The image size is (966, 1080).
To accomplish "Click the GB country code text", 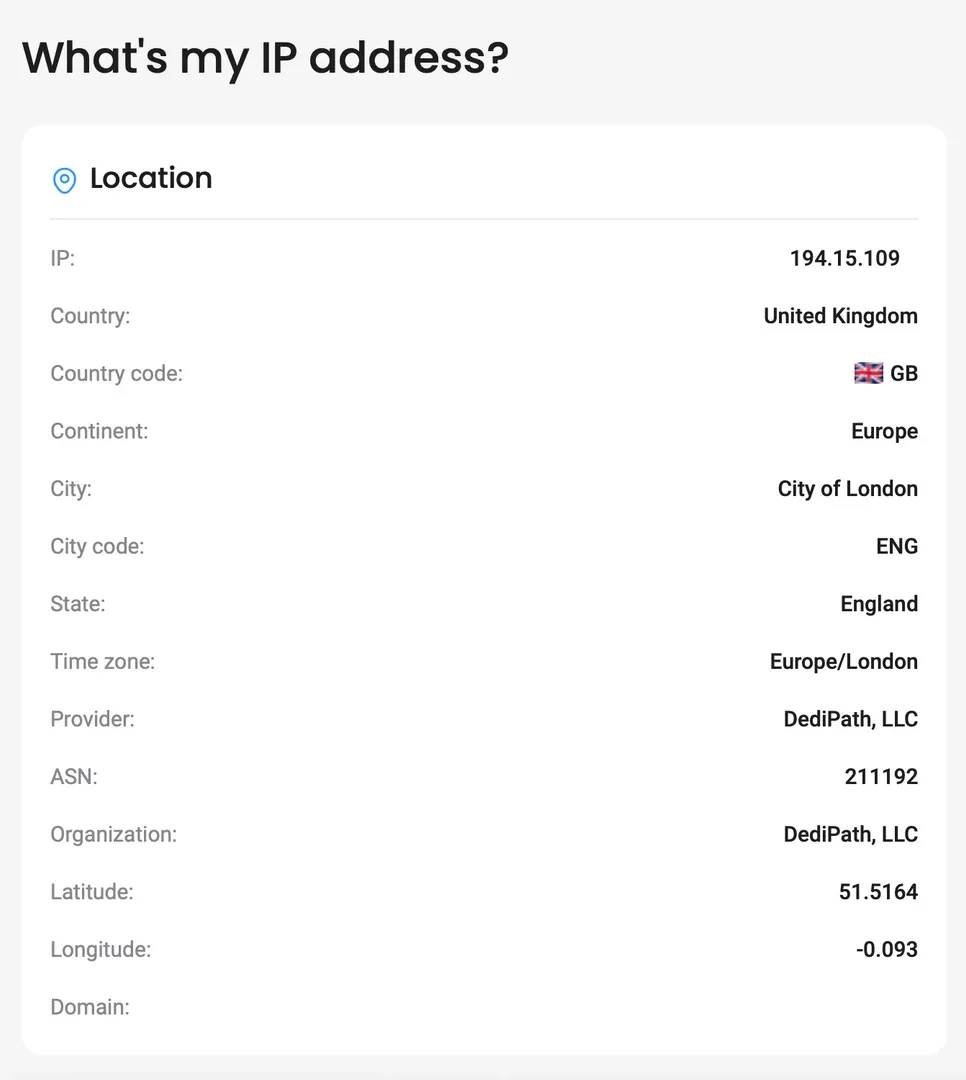I will (x=904, y=374).
